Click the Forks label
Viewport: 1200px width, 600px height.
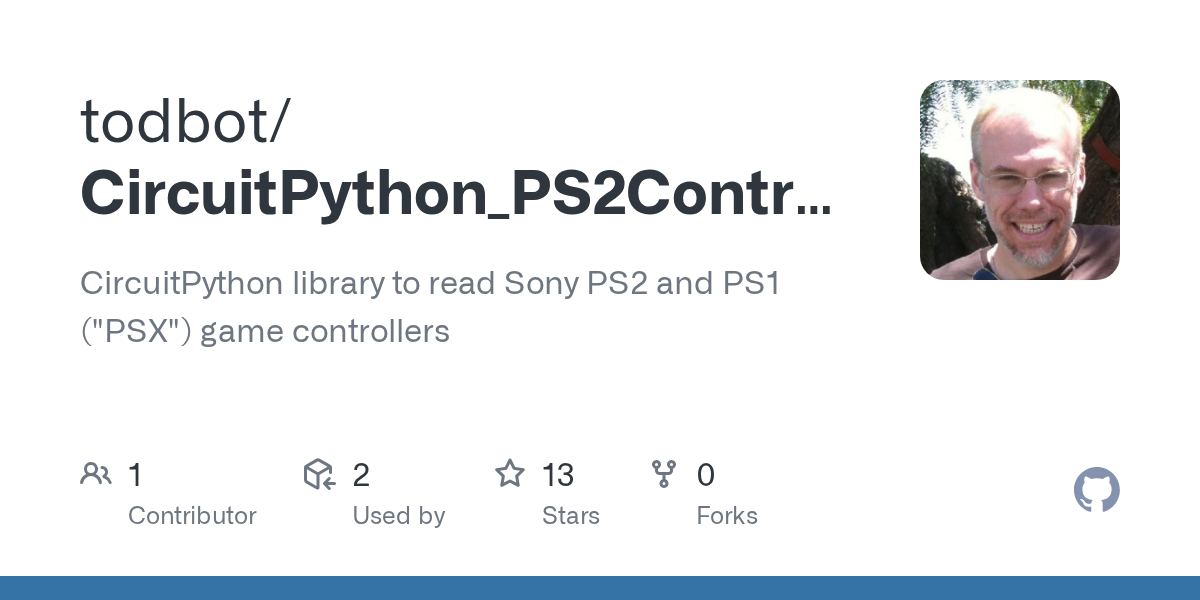[727, 516]
